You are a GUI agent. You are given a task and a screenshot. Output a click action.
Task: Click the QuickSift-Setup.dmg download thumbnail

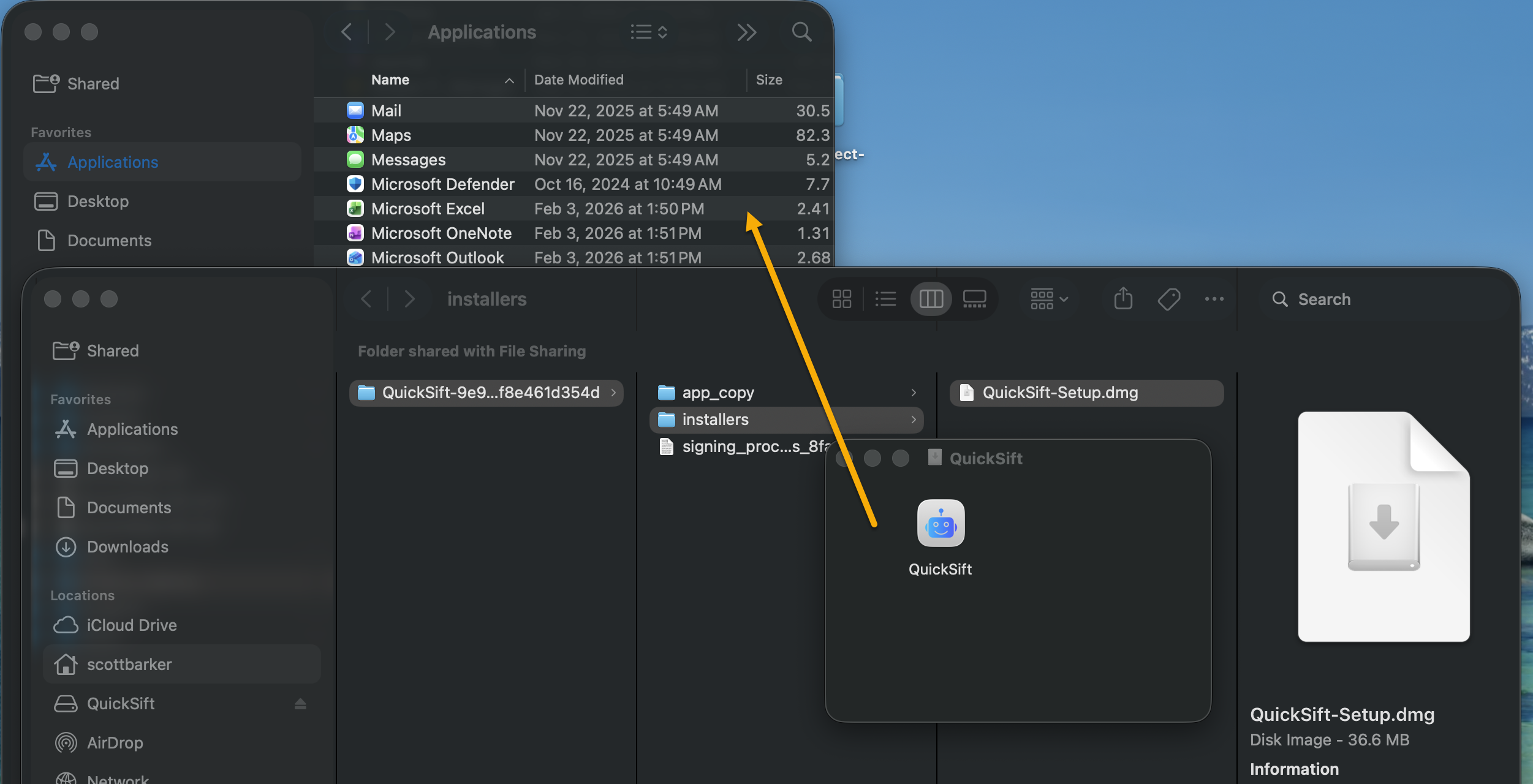(x=1383, y=527)
